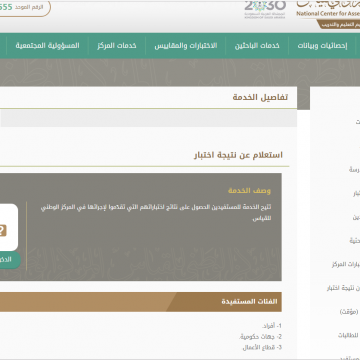Open the إحصائيات وبيانات menu

(x=322, y=46)
